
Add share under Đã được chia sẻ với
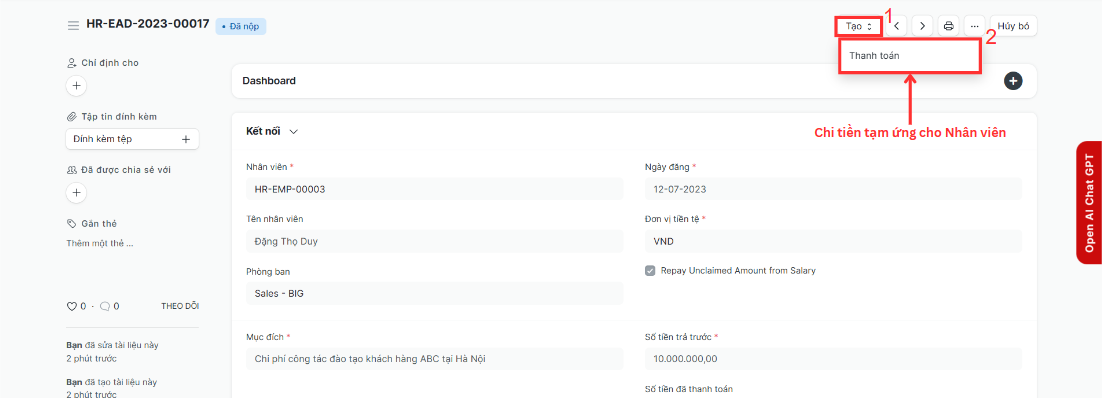(x=76, y=193)
